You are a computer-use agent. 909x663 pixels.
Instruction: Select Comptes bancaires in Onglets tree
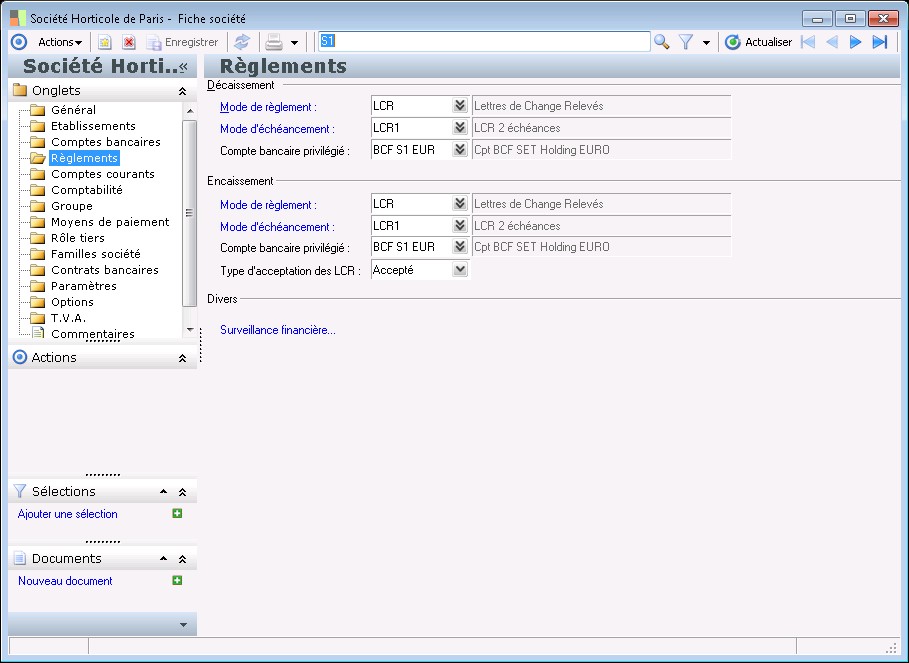point(105,142)
